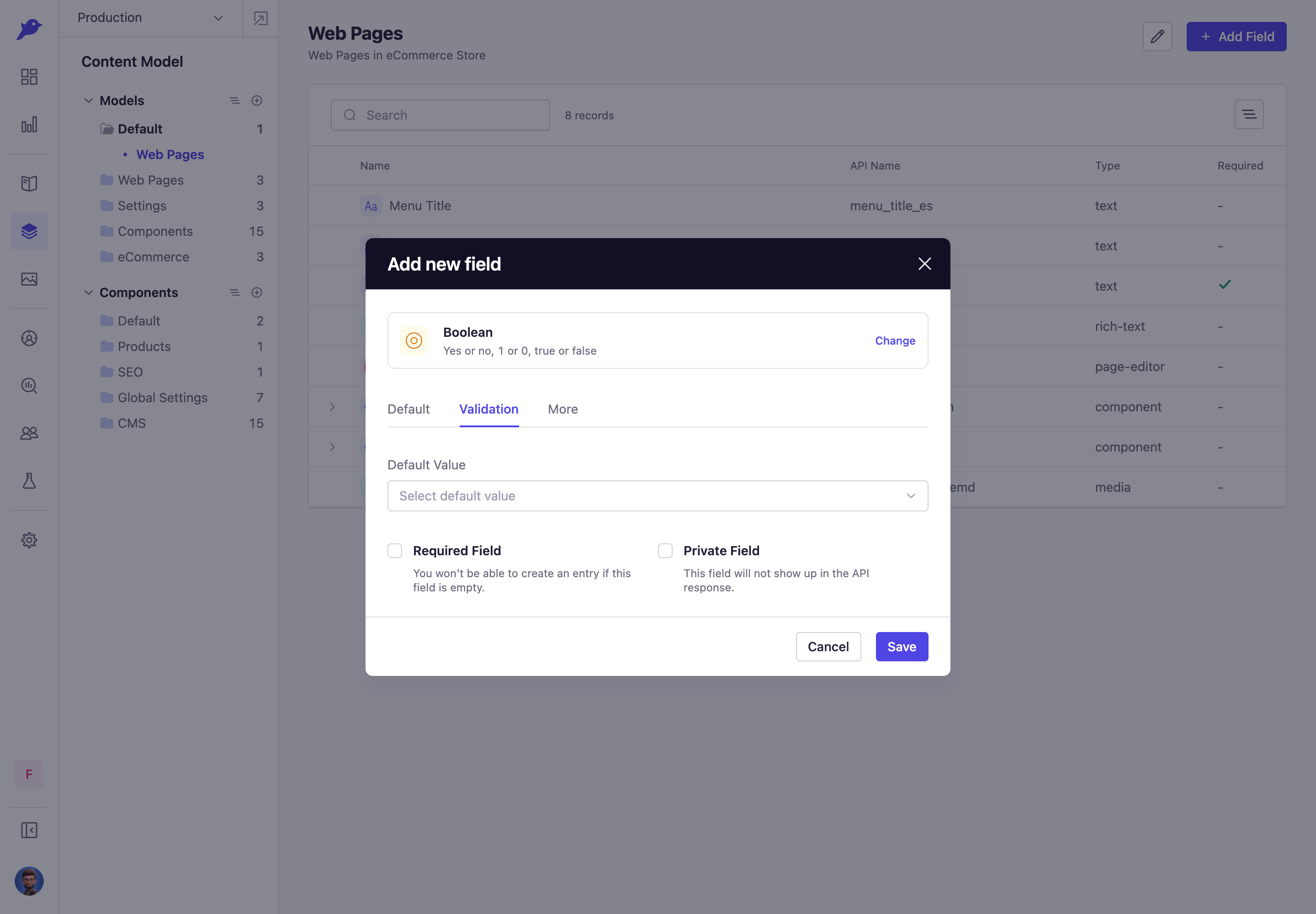The height and width of the screenshot is (914, 1316).
Task: Open the Web Pages folder with 3 items
Action: [x=142, y=181]
